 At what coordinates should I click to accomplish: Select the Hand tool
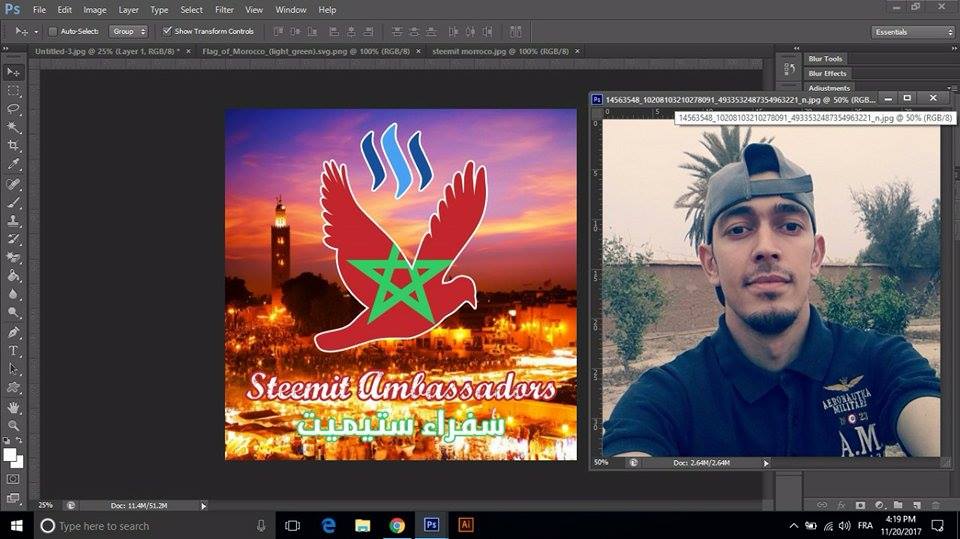pos(13,407)
